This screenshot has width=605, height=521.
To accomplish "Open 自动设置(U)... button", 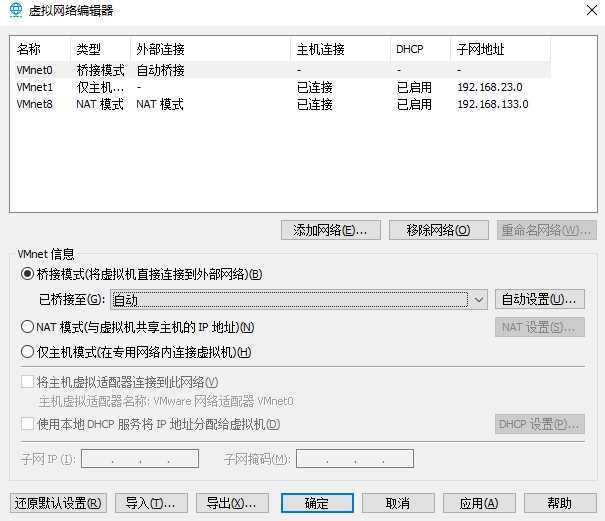I will [x=540, y=299].
